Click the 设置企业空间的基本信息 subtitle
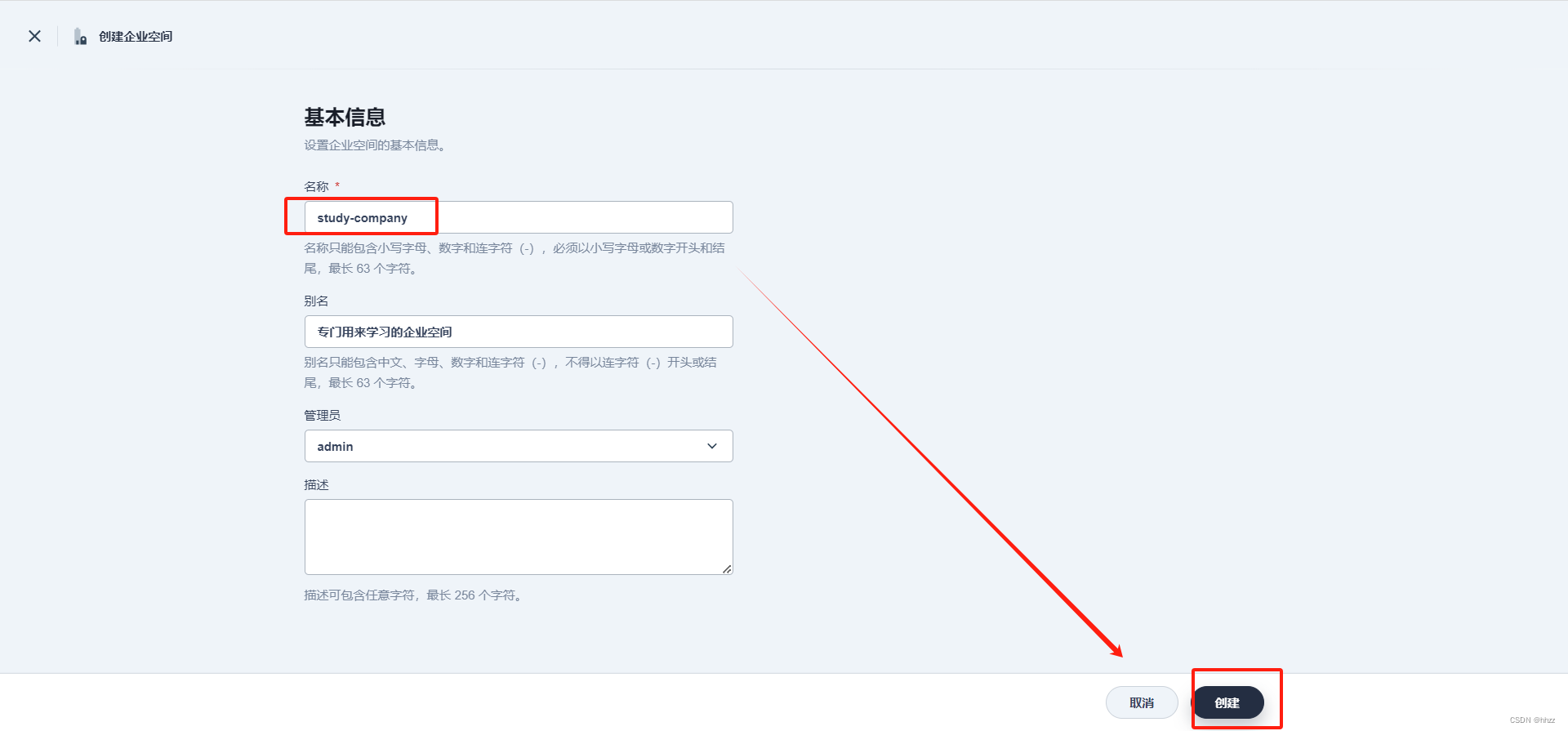The width and height of the screenshot is (1568, 731). pos(375,145)
